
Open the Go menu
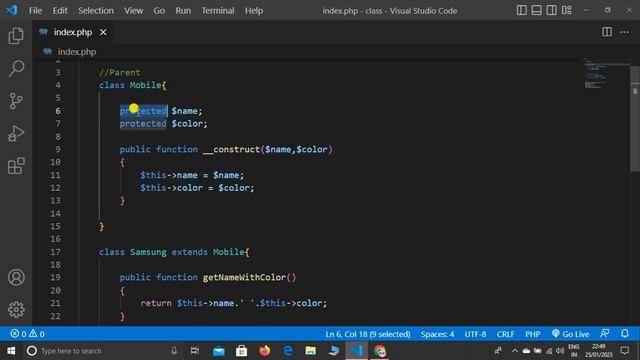[159, 11]
